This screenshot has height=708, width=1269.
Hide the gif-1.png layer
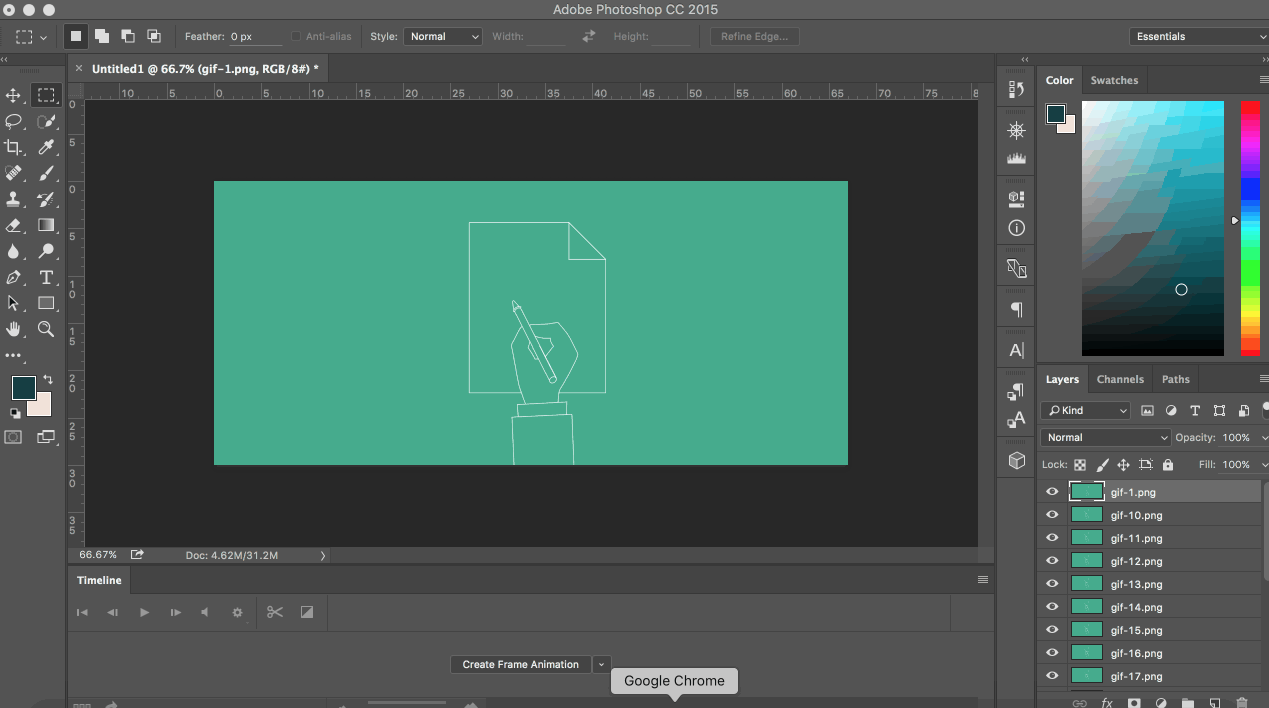point(1051,491)
